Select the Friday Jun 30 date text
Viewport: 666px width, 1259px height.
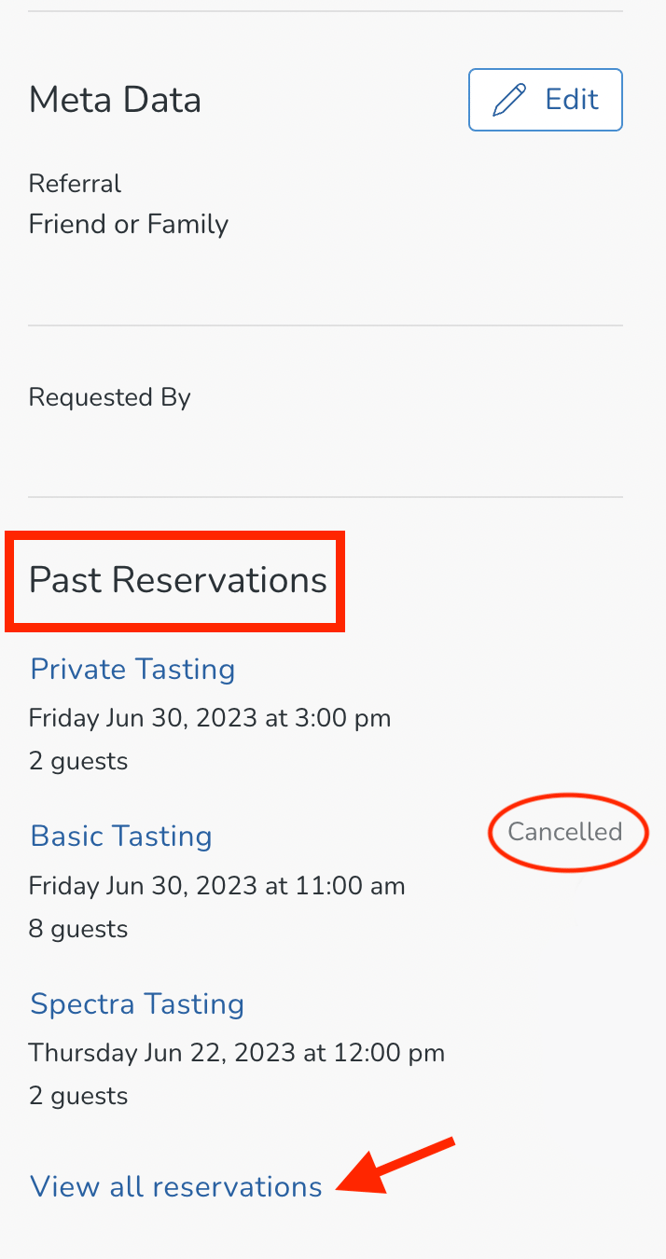pos(209,718)
